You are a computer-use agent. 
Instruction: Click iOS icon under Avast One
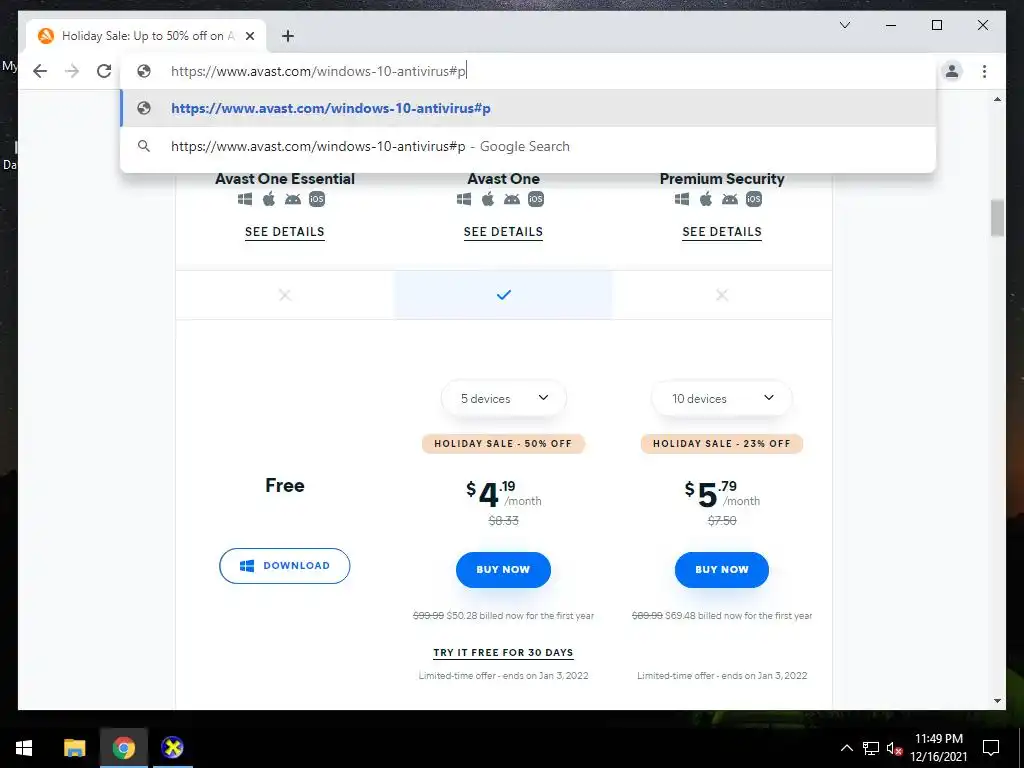pos(536,199)
